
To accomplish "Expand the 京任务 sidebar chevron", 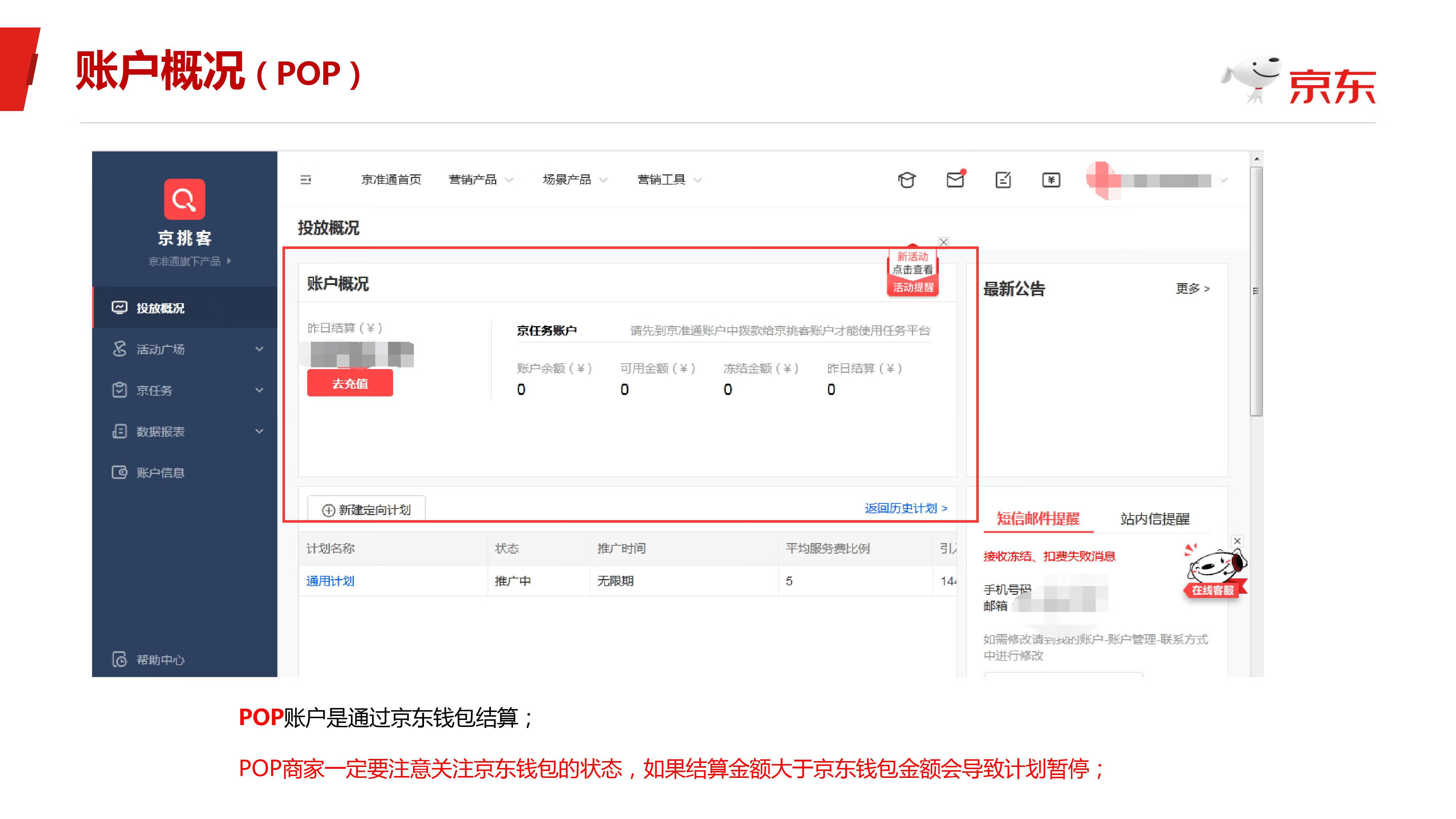I will (x=260, y=390).
